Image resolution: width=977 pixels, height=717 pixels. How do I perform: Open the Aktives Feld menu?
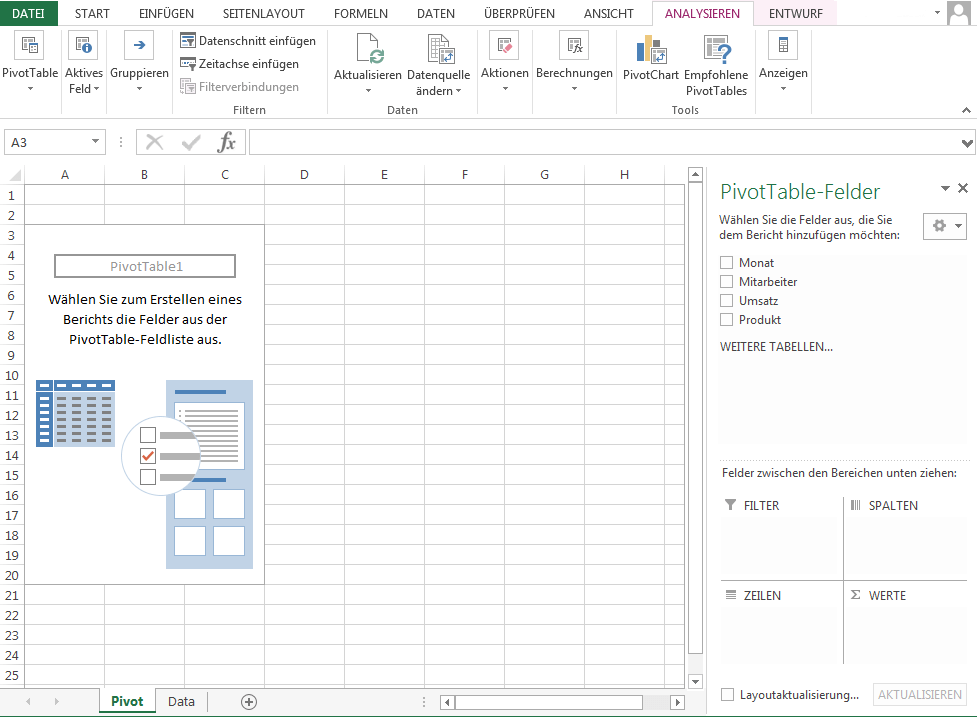[83, 63]
